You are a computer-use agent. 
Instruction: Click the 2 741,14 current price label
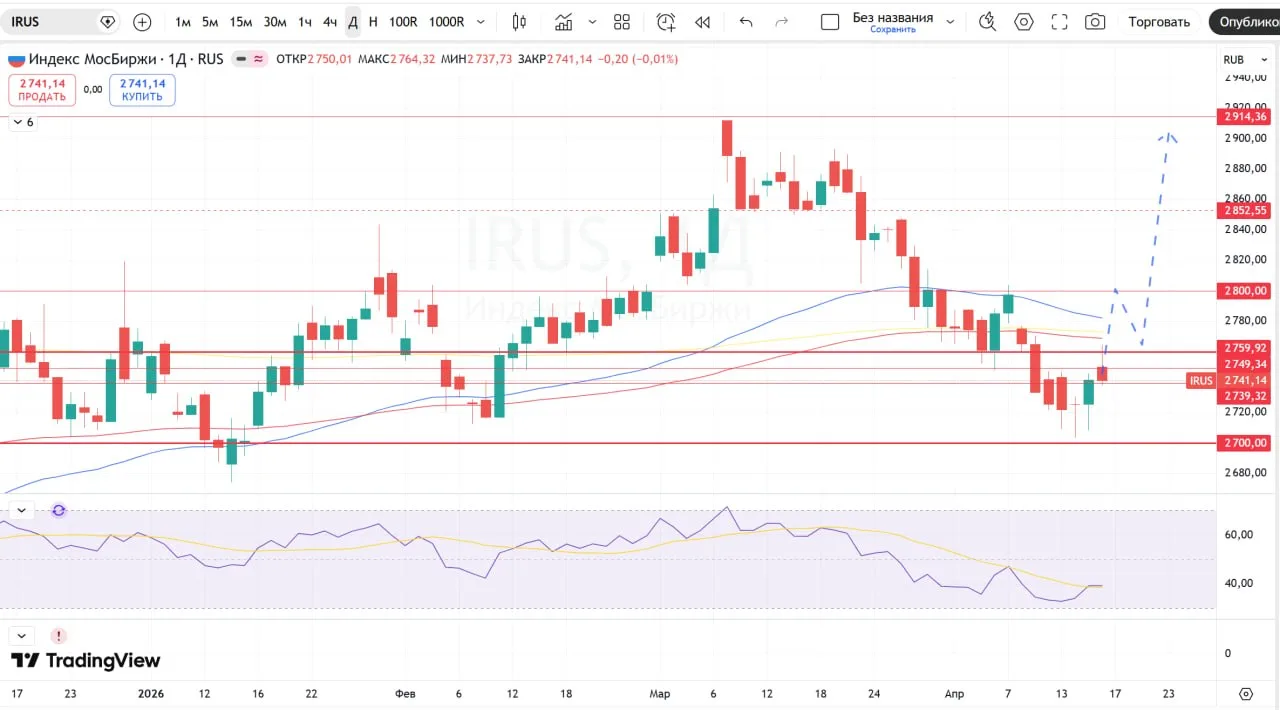tap(1245, 380)
